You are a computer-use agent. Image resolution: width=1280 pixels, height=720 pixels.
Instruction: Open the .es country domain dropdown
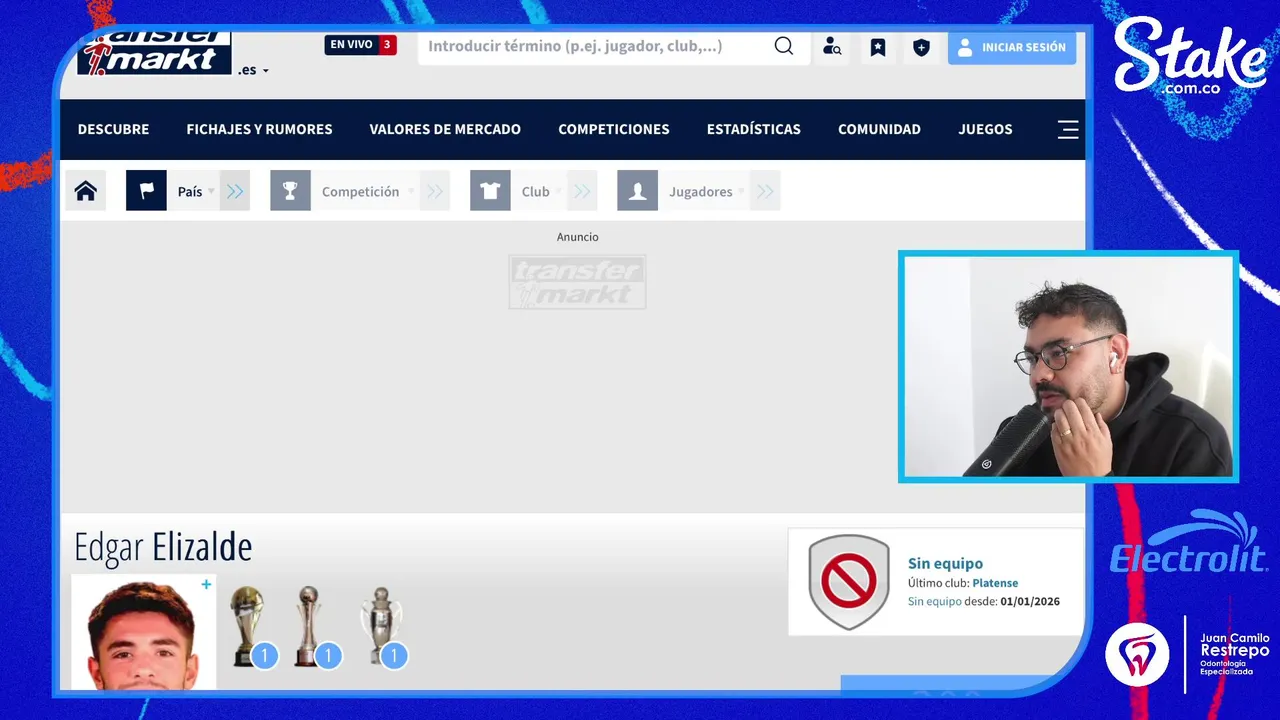253,70
